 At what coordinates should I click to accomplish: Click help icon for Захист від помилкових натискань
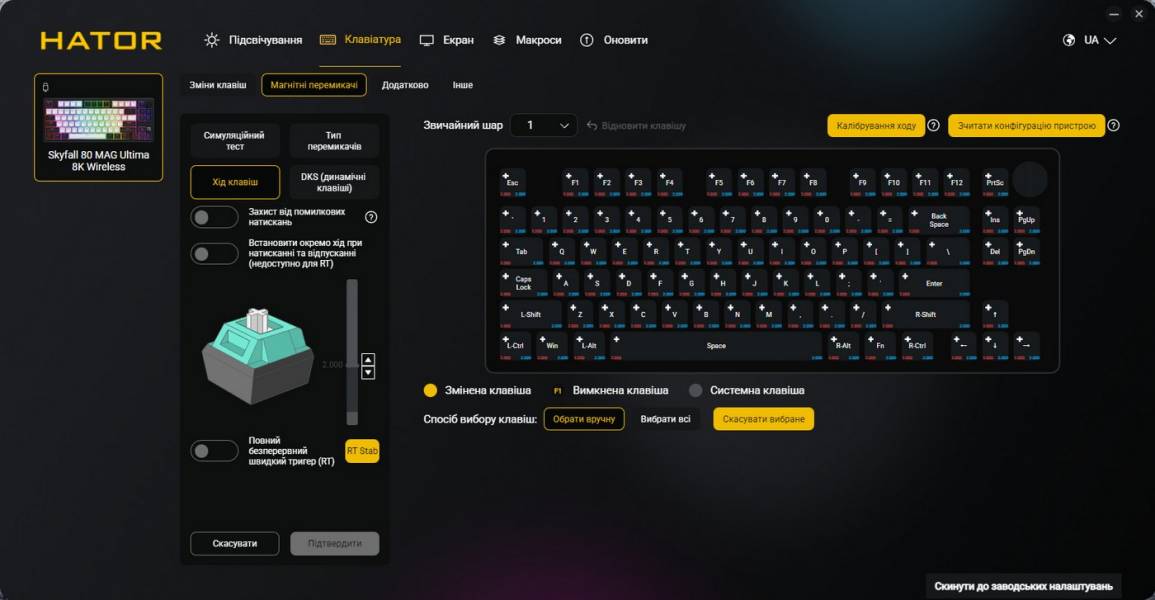[x=371, y=217]
